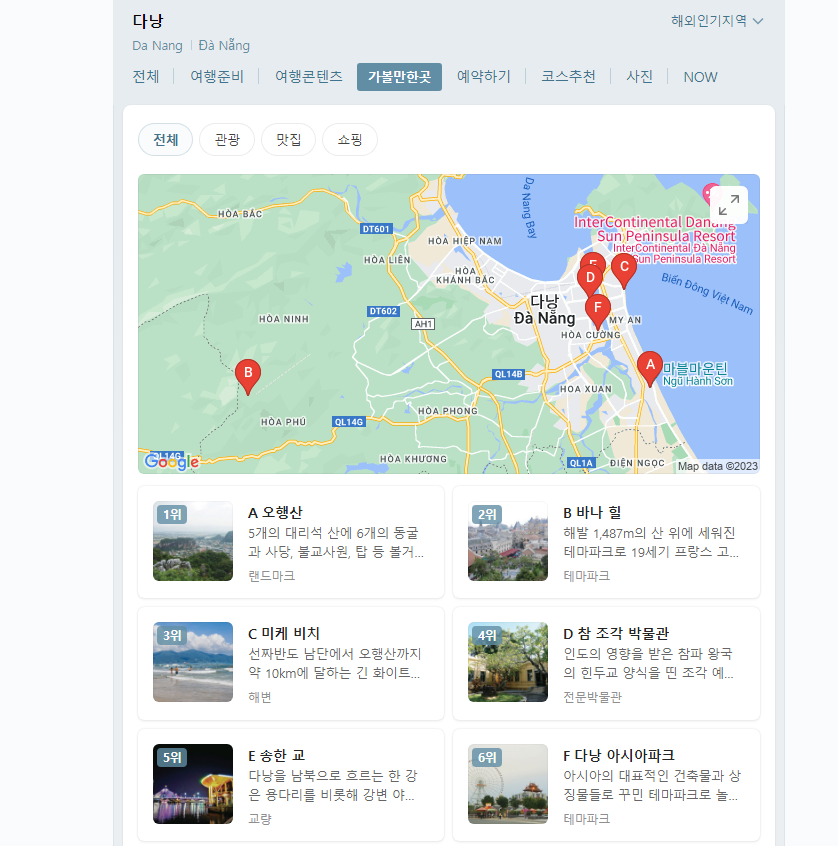This screenshot has width=838, height=846.
Task: Switch to the 예약하기 tab
Action: (x=487, y=76)
